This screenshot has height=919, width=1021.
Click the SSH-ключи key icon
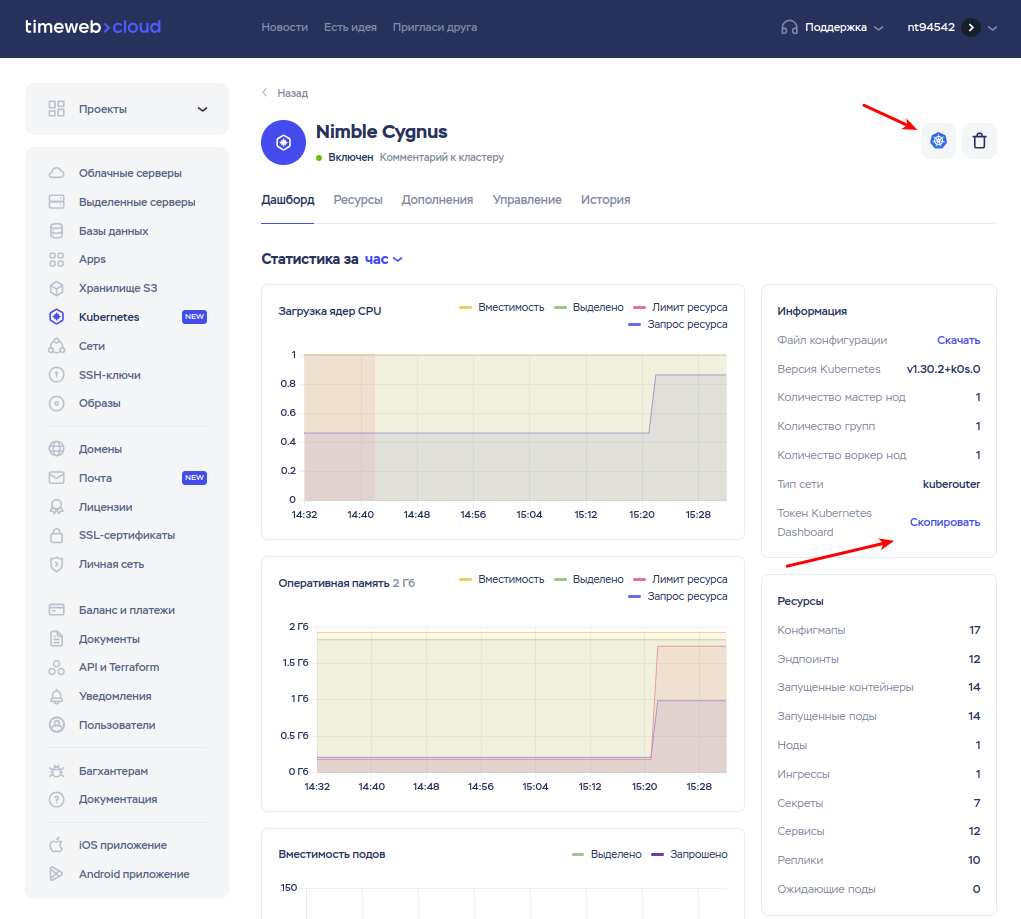pyautogui.click(x=57, y=375)
